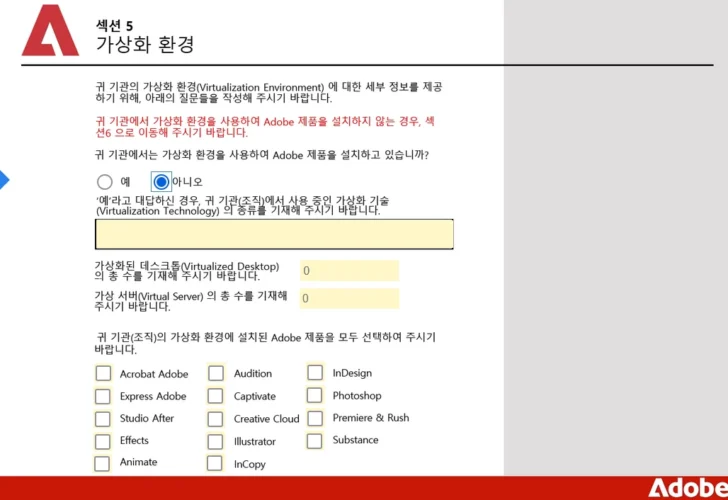Check the Acrobat Adobe checkbox
This screenshot has height=500, width=728.
pos(103,373)
